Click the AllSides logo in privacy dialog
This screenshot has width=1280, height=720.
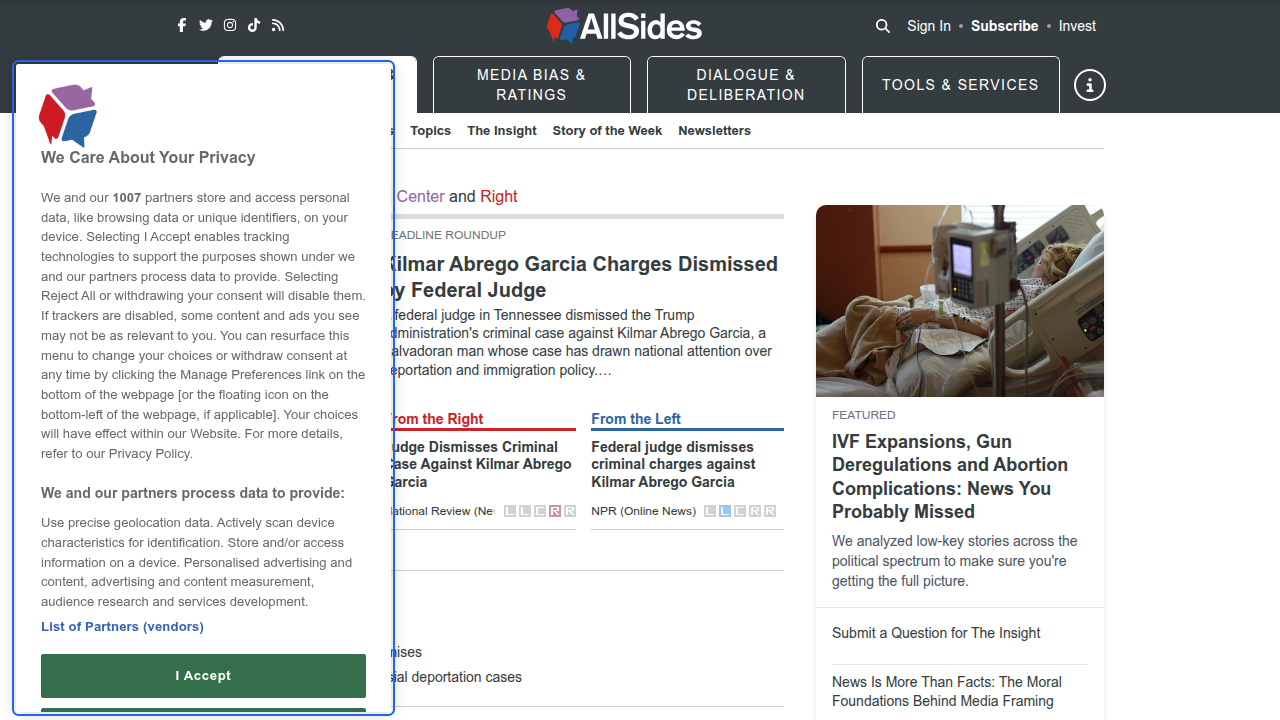tap(68, 116)
